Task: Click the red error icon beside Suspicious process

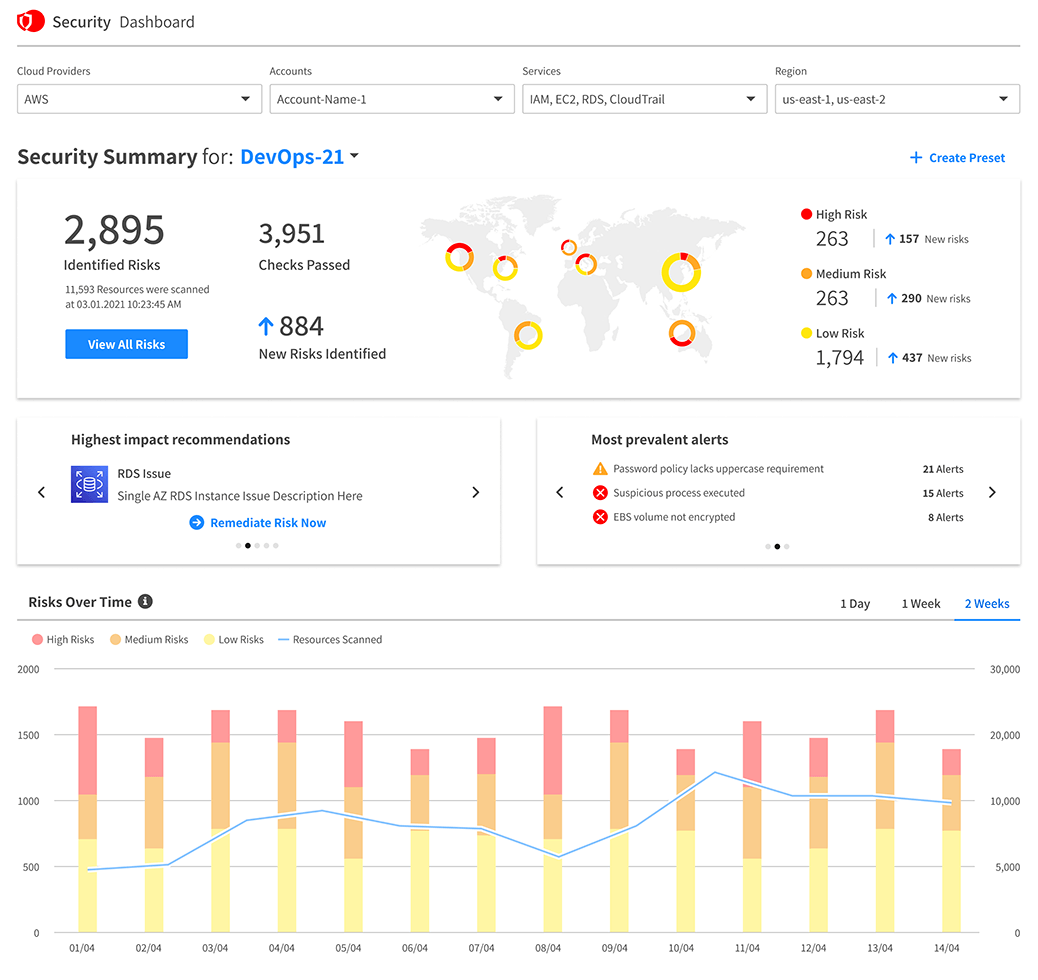Action: 600,493
